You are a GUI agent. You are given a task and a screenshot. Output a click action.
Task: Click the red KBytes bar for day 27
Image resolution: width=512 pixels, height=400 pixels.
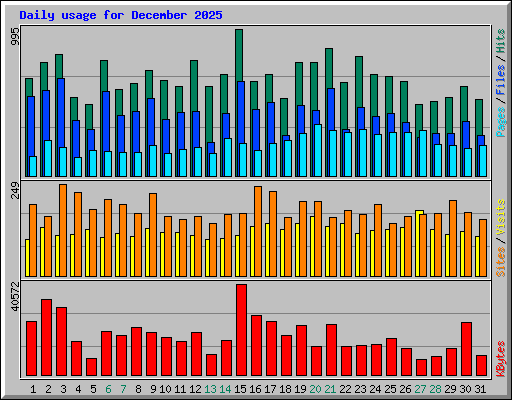click(x=422, y=367)
